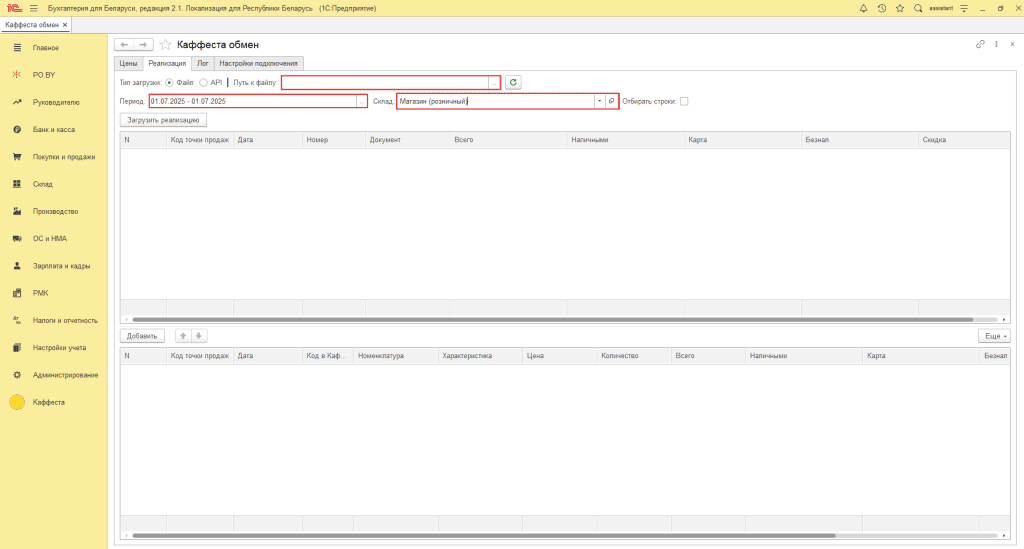Click lower table Характеристика column header
The height and width of the screenshot is (549, 1024).
480,356
